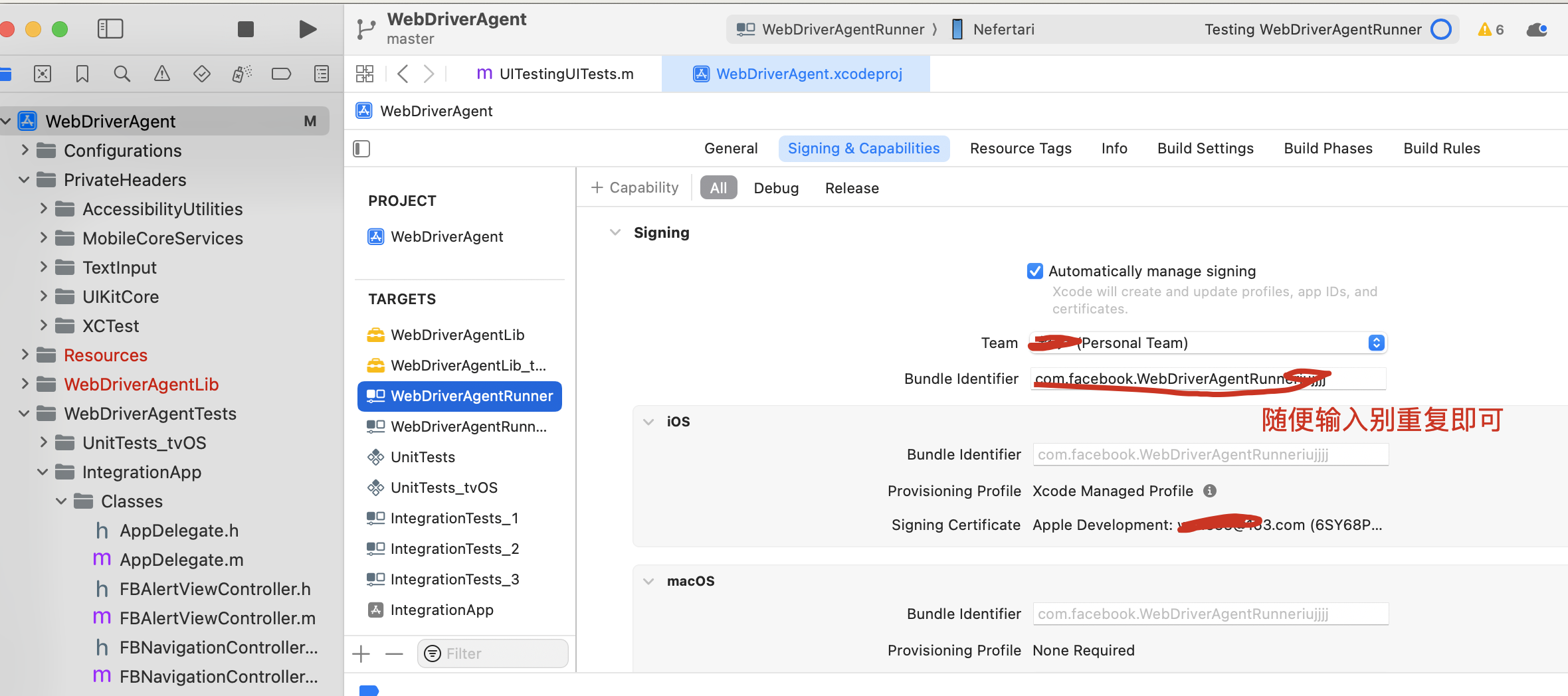Open the find navigator magnifier icon
This screenshot has width=1568, height=696.
(x=122, y=74)
